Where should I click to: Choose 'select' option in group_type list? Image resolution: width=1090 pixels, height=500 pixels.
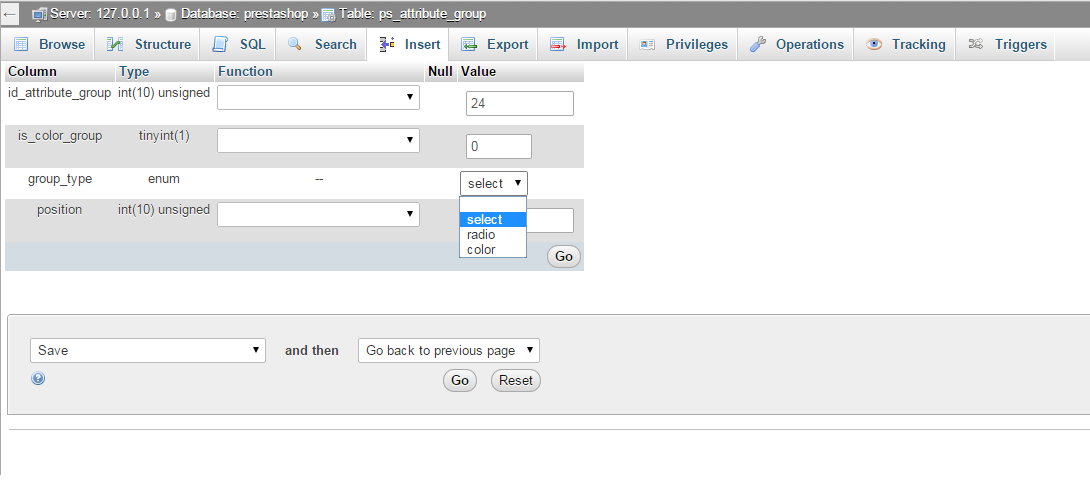pos(493,220)
